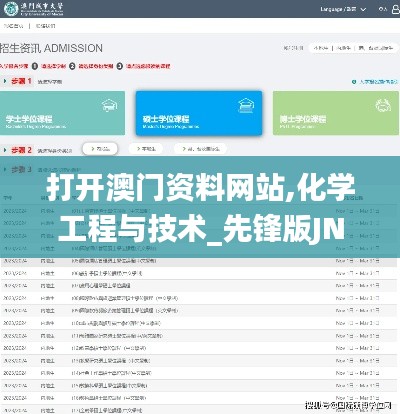Open the green help link right of Step 1
The height and width of the screenshot is (414, 400).
point(375,82)
